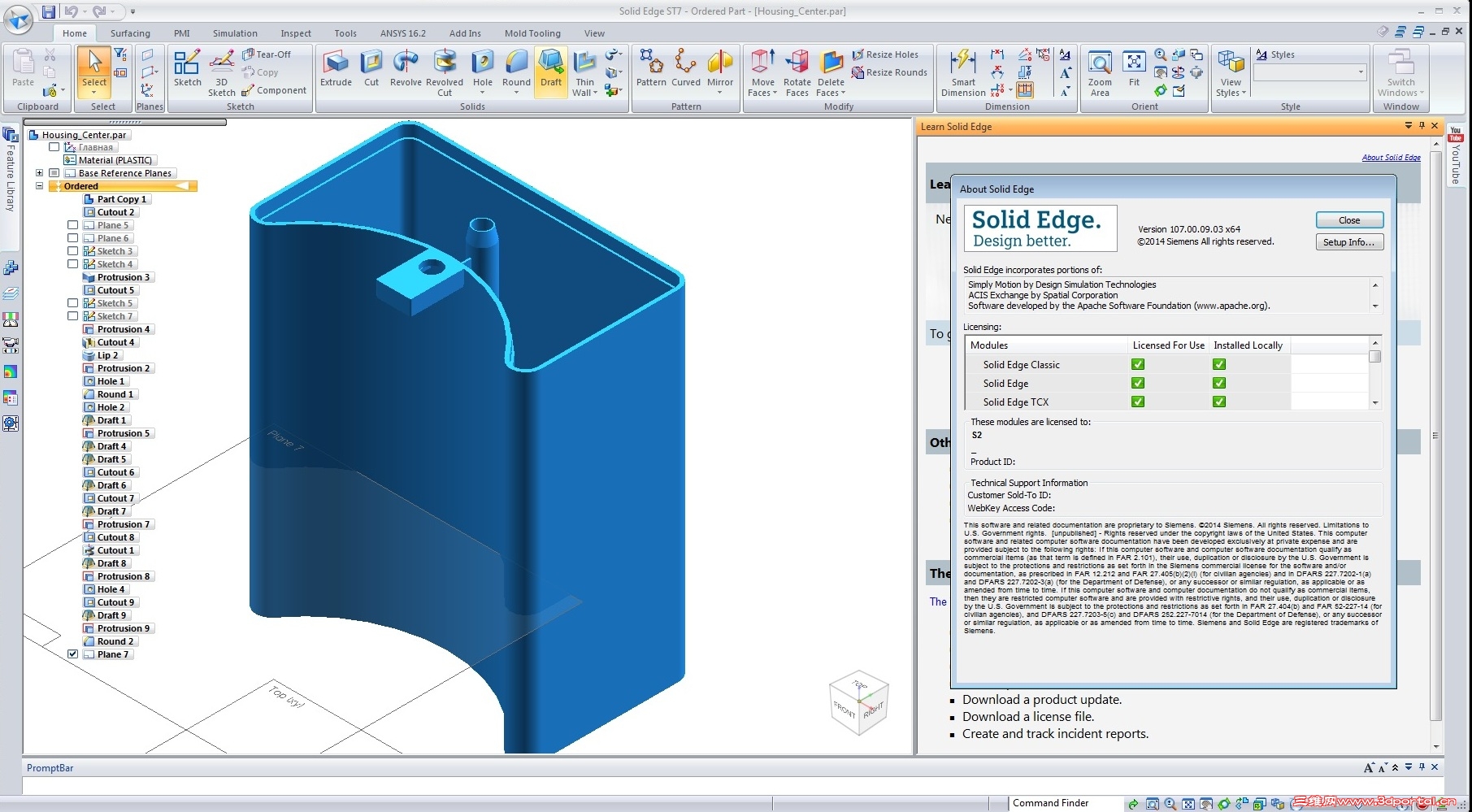Choose Curved pattern tool

686,69
